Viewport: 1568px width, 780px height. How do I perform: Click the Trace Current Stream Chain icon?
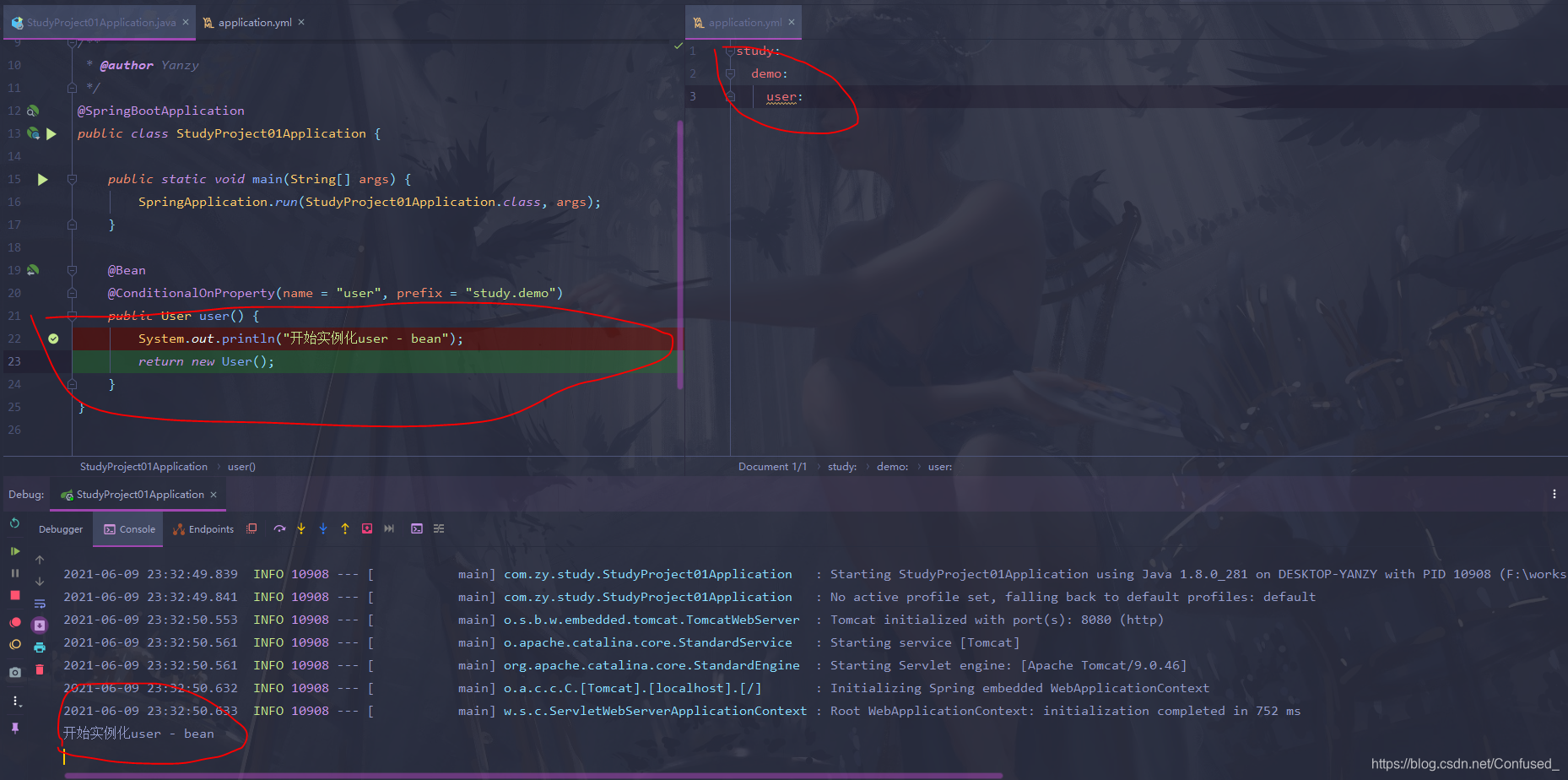point(439,528)
